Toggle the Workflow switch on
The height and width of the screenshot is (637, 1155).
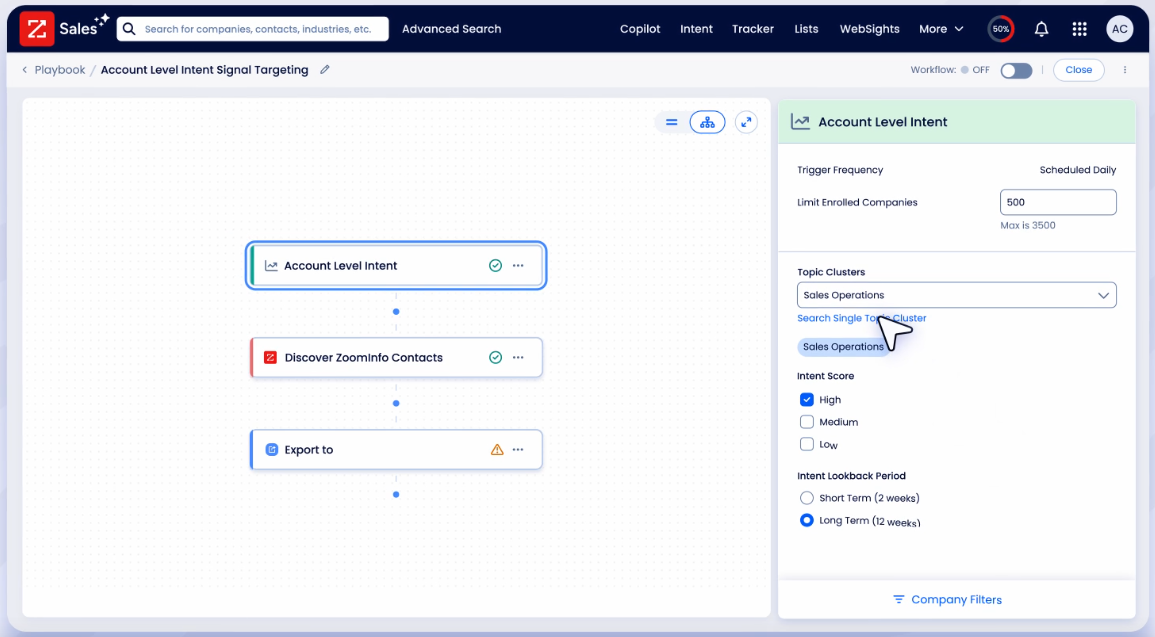pos(1016,70)
